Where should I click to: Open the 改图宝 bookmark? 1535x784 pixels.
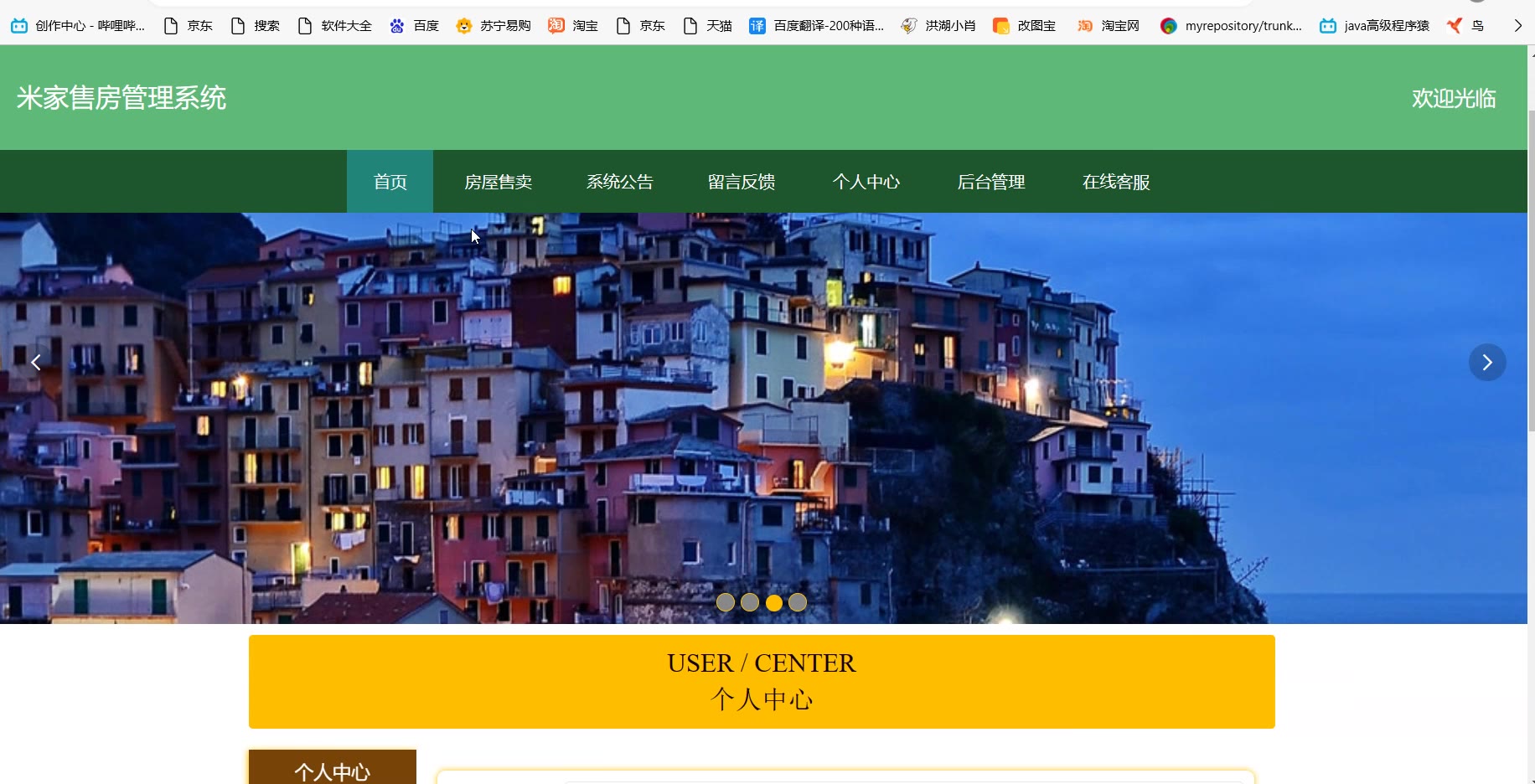coord(1025,26)
